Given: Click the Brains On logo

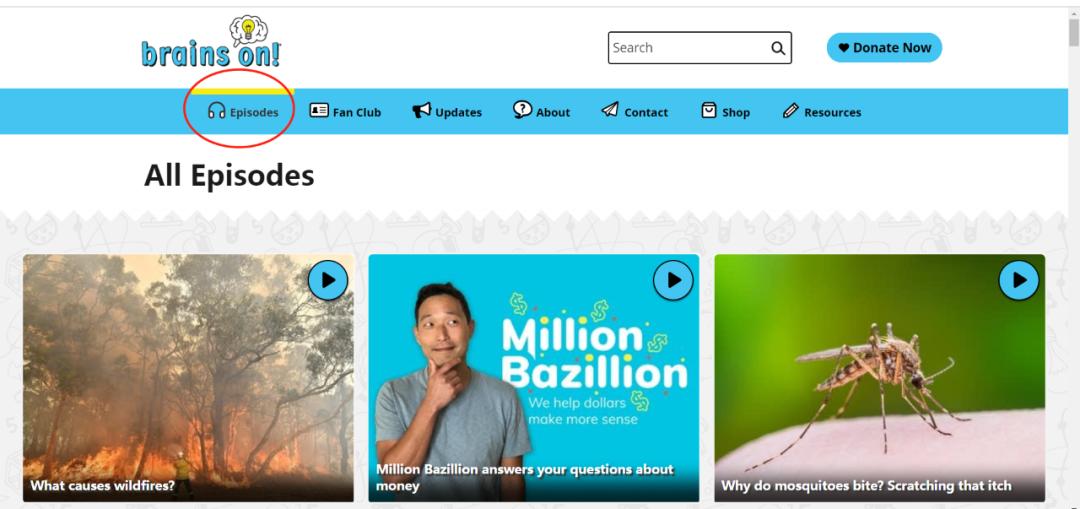Looking at the screenshot, I should (211, 43).
